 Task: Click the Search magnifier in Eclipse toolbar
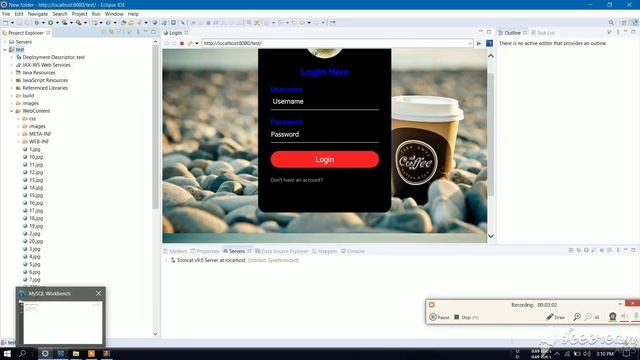click(611, 23)
